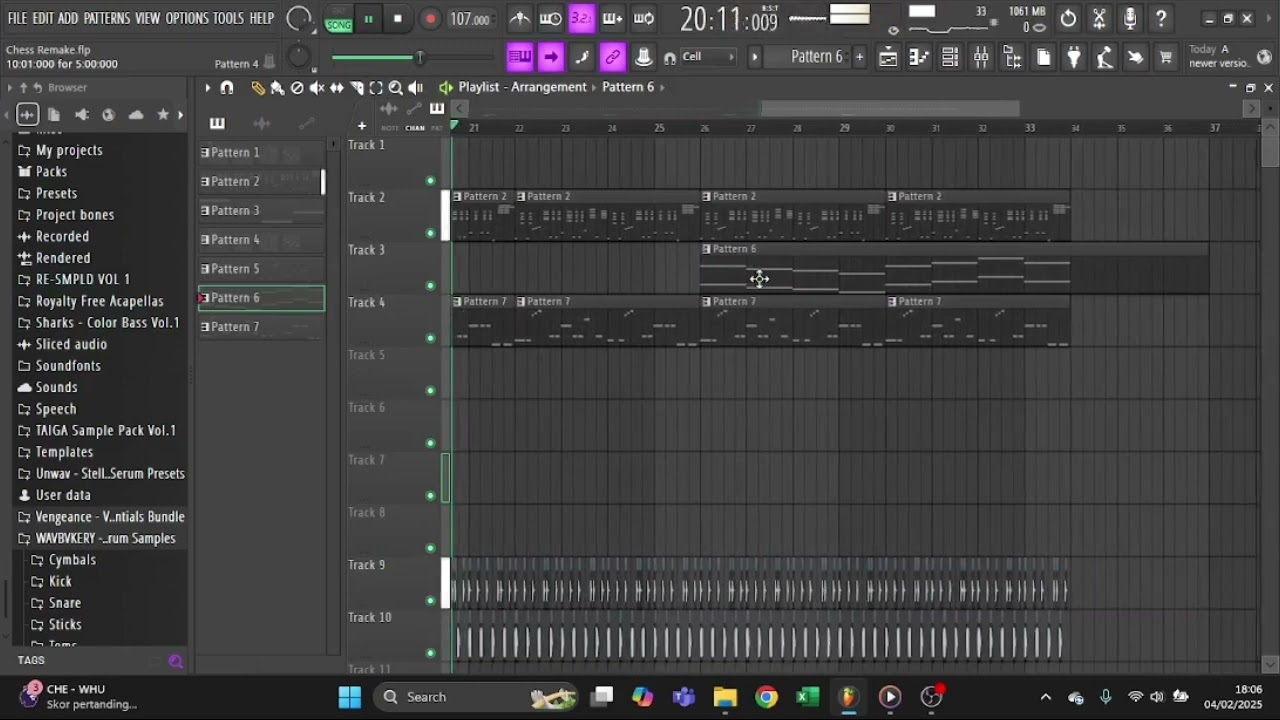1280x720 pixels.
Task: Switch between Song and Pattern mode
Action: [x=339, y=19]
